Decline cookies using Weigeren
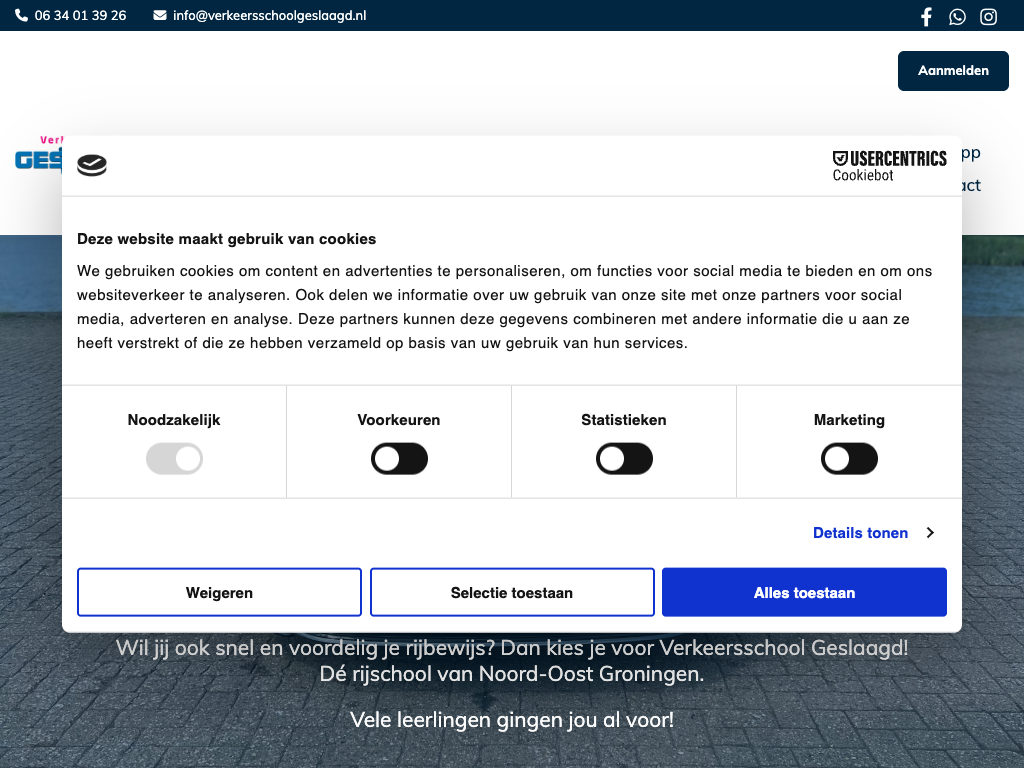Image resolution: width=1024 pixels, height=768 pixels. (219, 593)
